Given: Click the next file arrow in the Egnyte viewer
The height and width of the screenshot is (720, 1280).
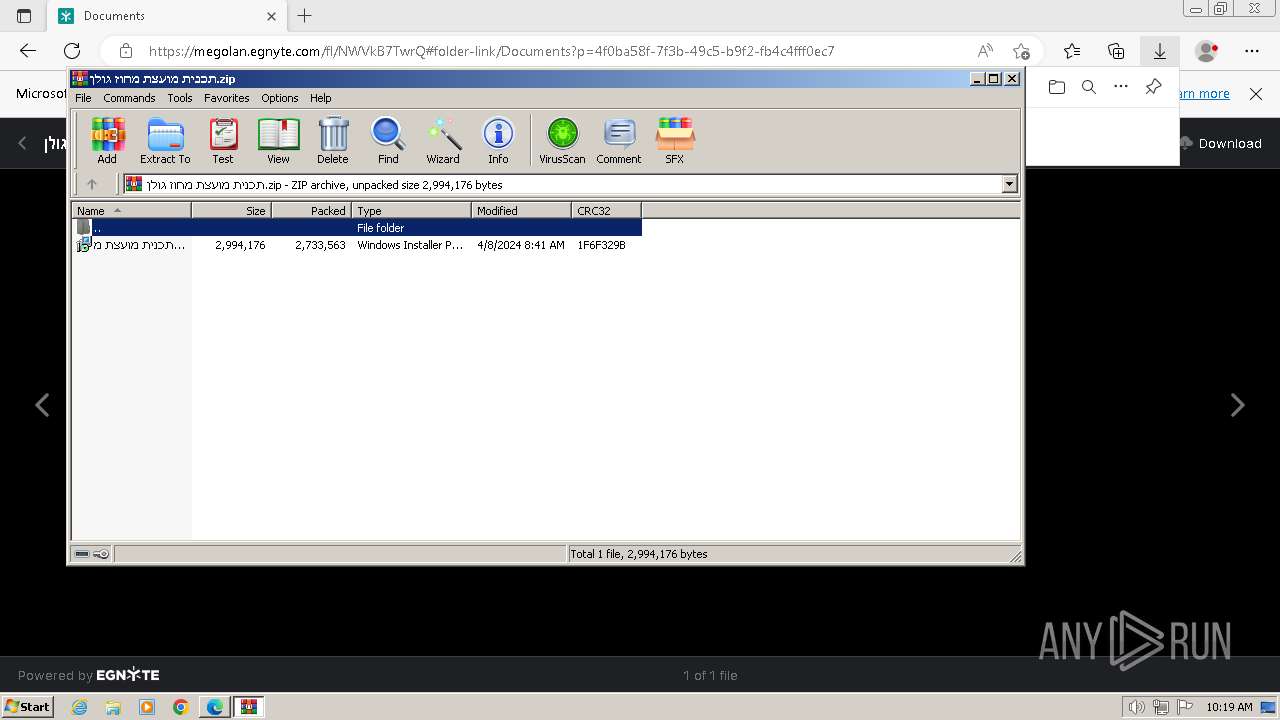Looking at the screenshot, I should [x=1238, y=405].
